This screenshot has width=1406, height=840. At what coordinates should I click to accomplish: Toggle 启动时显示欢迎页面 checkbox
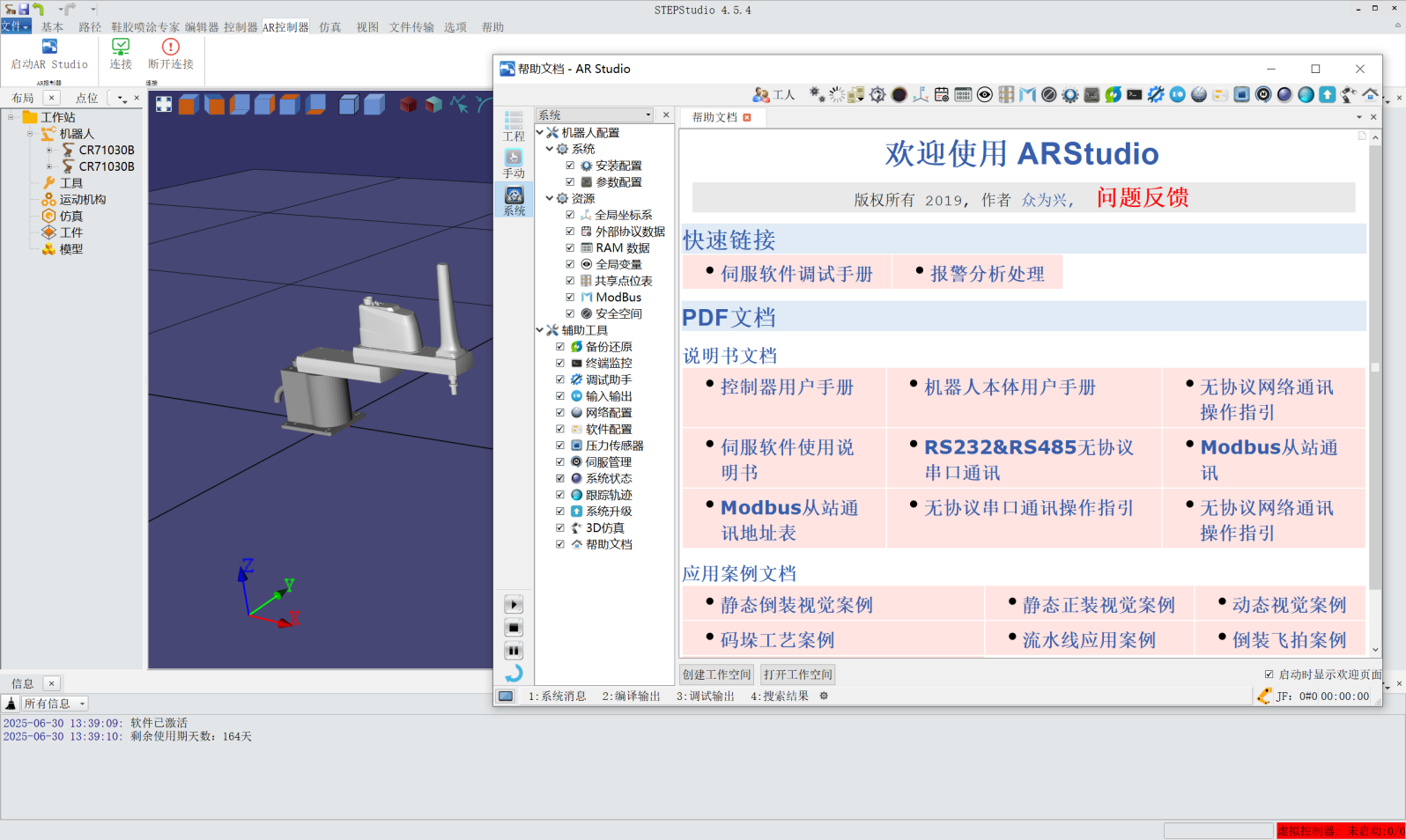tap(1269, 674)
